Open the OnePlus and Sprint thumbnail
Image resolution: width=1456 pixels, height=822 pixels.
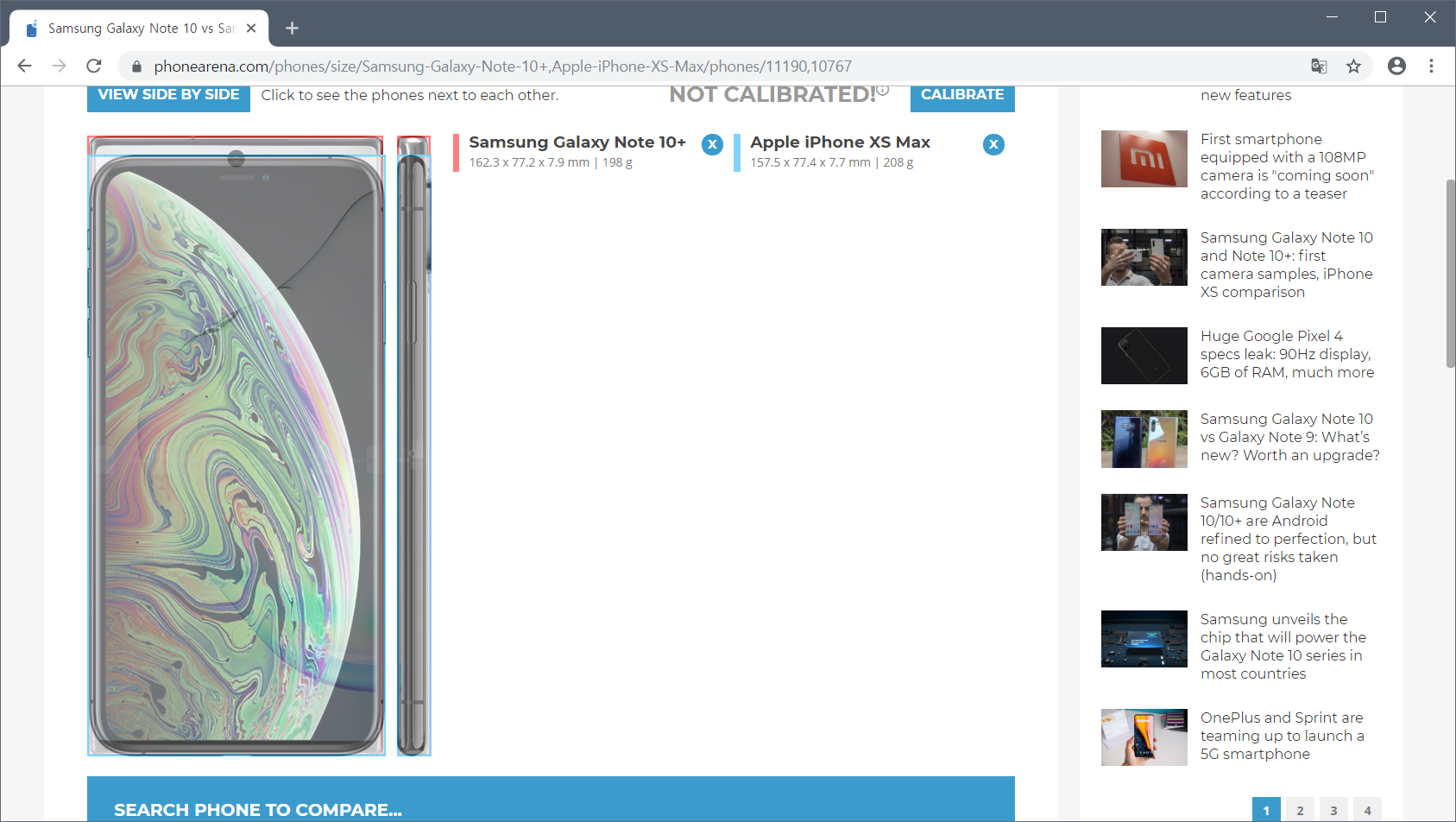click(x=1144, y=737)
